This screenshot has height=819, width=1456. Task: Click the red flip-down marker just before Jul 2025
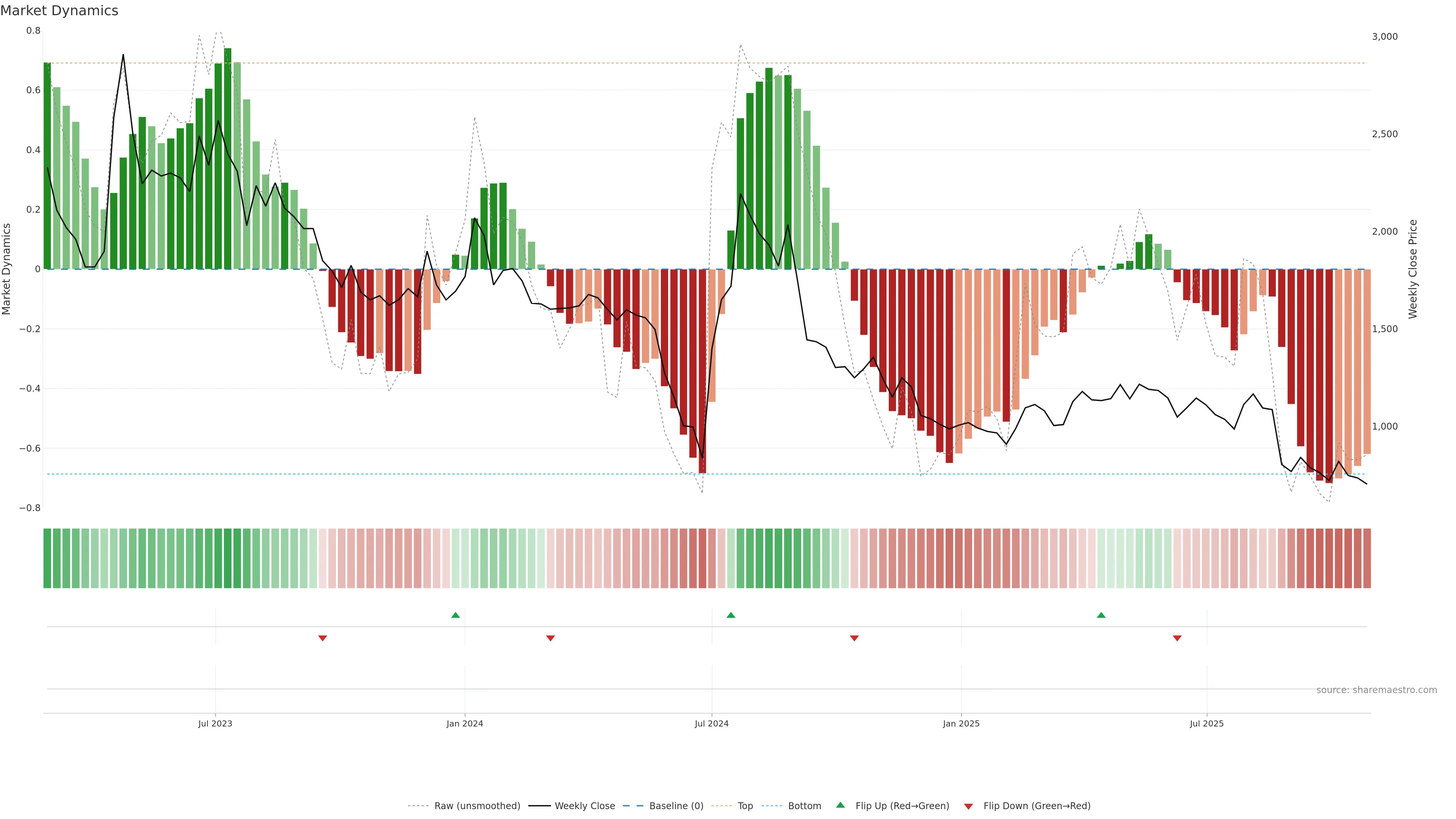[x=1177, y=638]
